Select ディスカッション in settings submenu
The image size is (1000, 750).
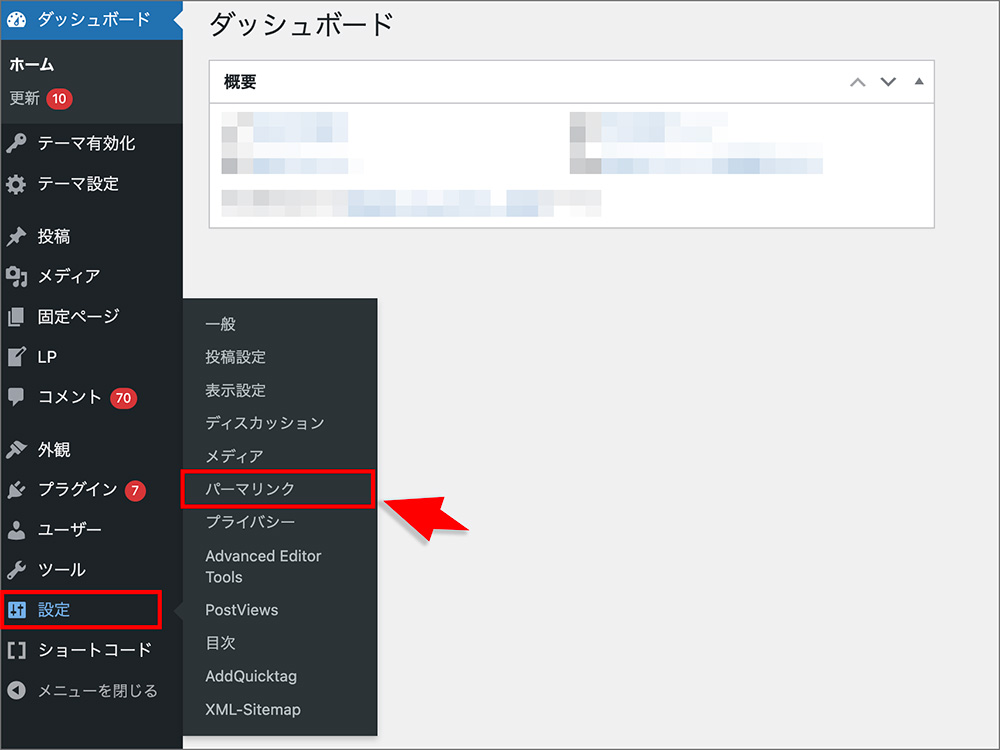point(265,423)
